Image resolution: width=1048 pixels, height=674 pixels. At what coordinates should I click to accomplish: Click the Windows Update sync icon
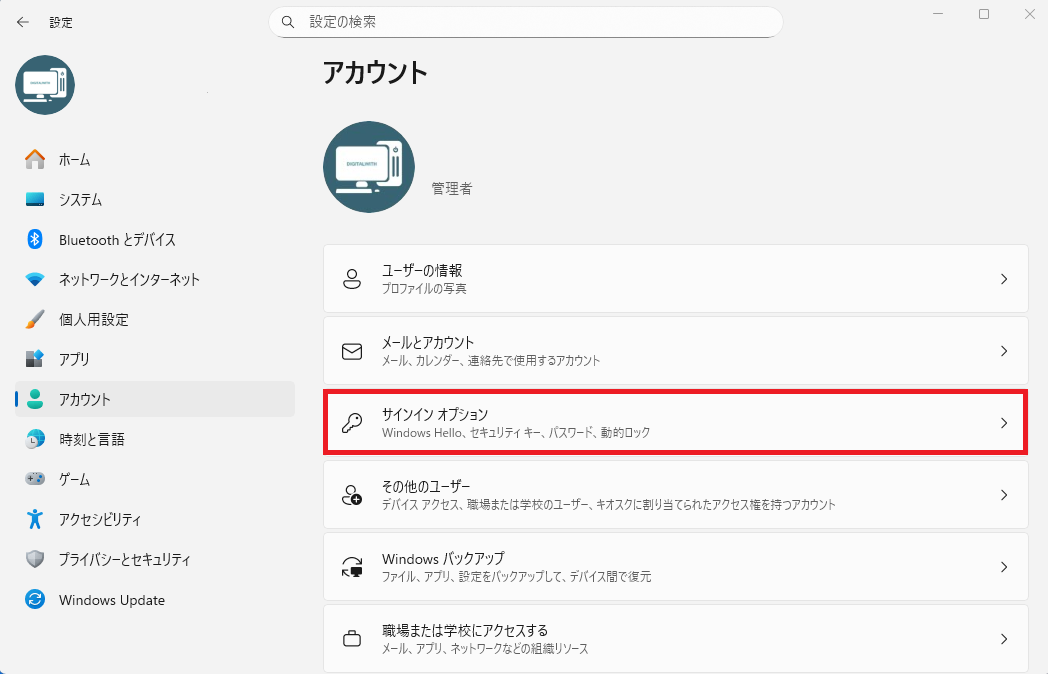pos(35,600)
